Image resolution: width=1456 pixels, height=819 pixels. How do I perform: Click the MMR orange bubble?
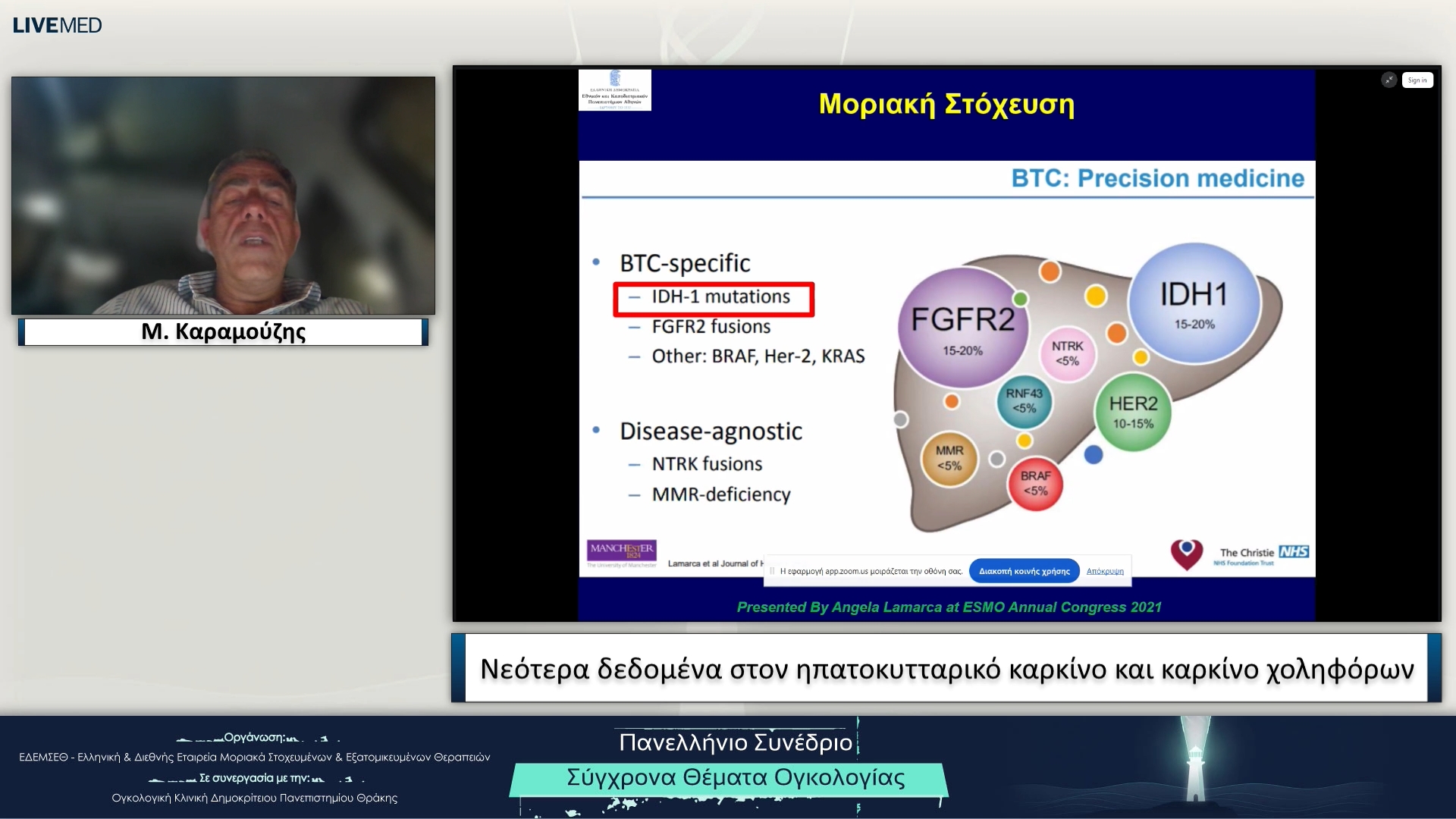click(x=949, y=458)
